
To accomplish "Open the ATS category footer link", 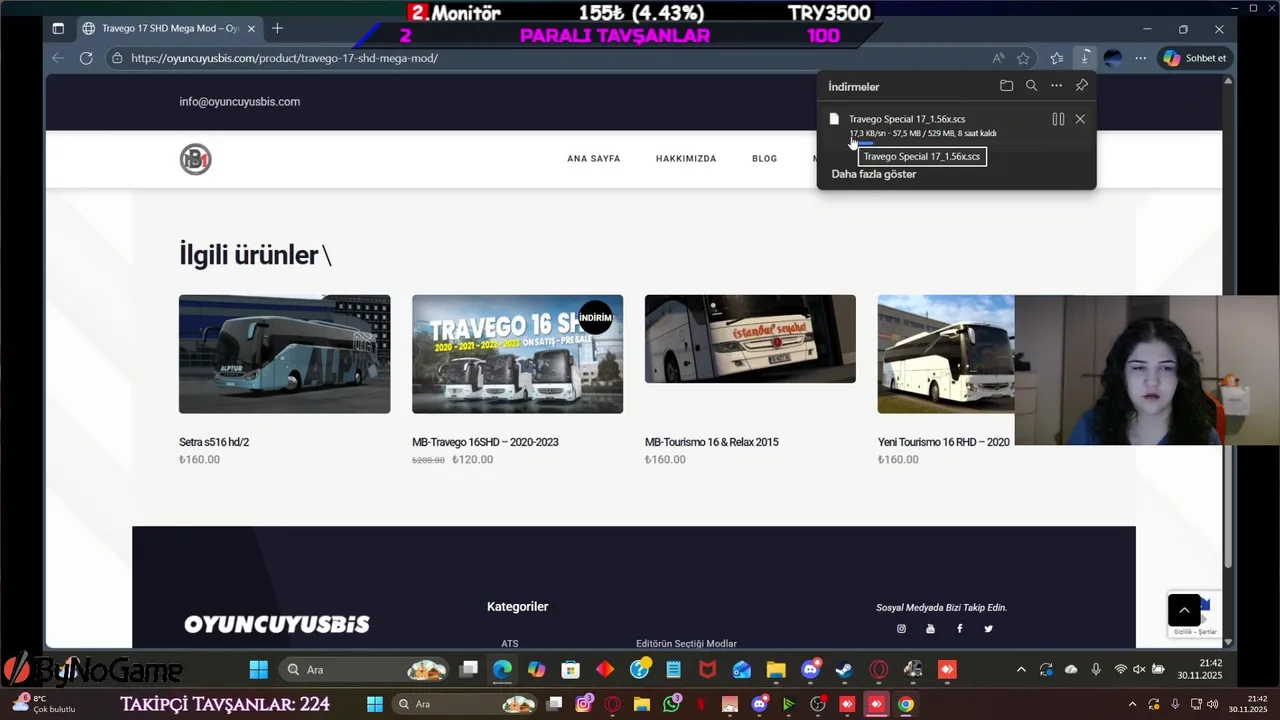I will pos(510,643).
